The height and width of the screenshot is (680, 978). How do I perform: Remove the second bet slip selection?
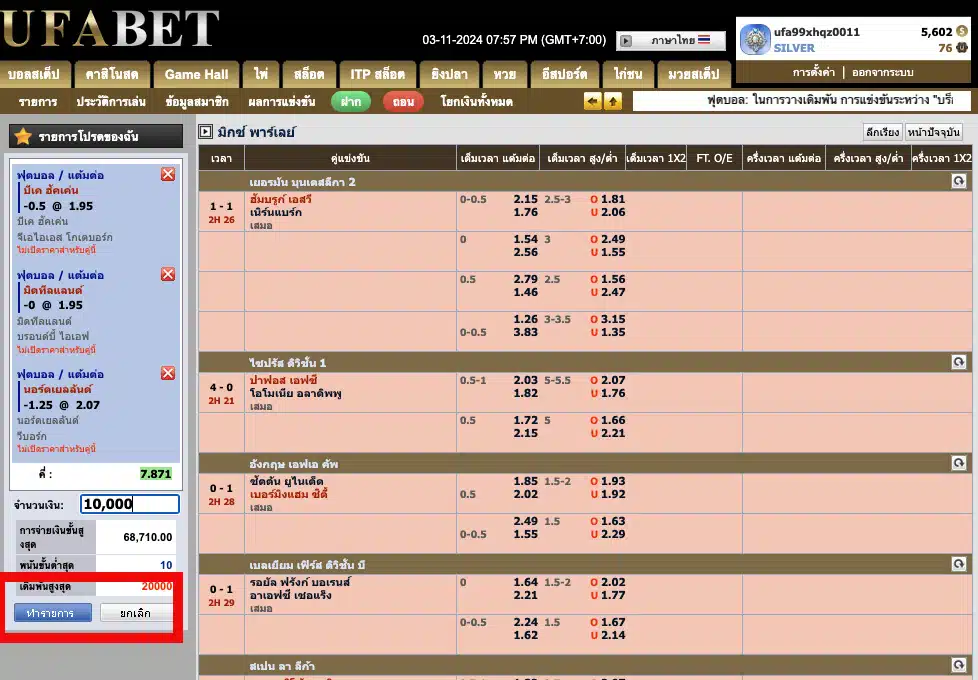(x=168, y=274)
